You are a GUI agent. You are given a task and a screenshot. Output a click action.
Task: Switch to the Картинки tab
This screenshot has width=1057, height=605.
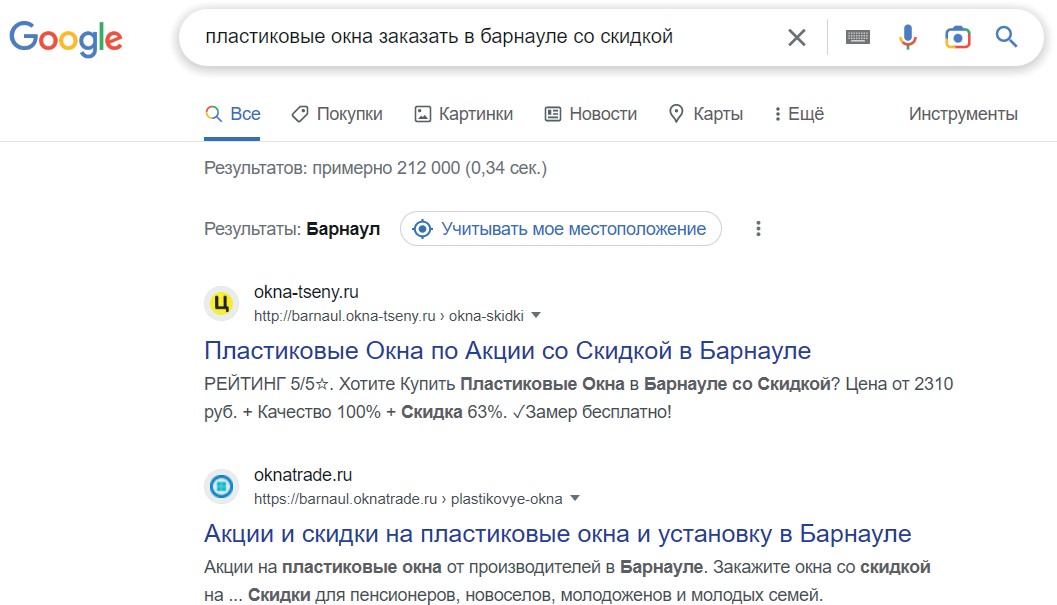tap(463, 114)
